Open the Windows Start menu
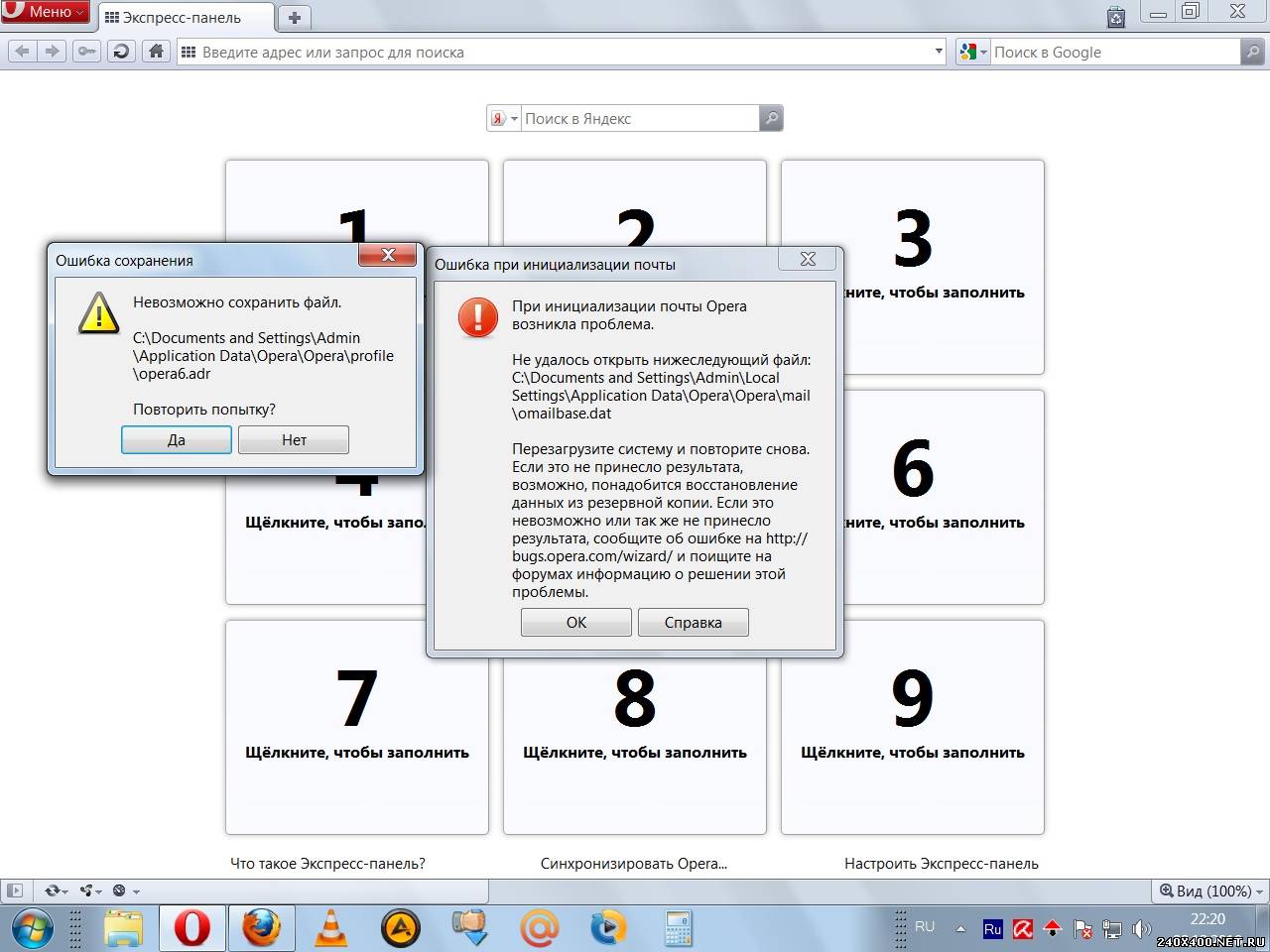The height and width of the screenshot is (952, 1270). (x=32, y=928)
